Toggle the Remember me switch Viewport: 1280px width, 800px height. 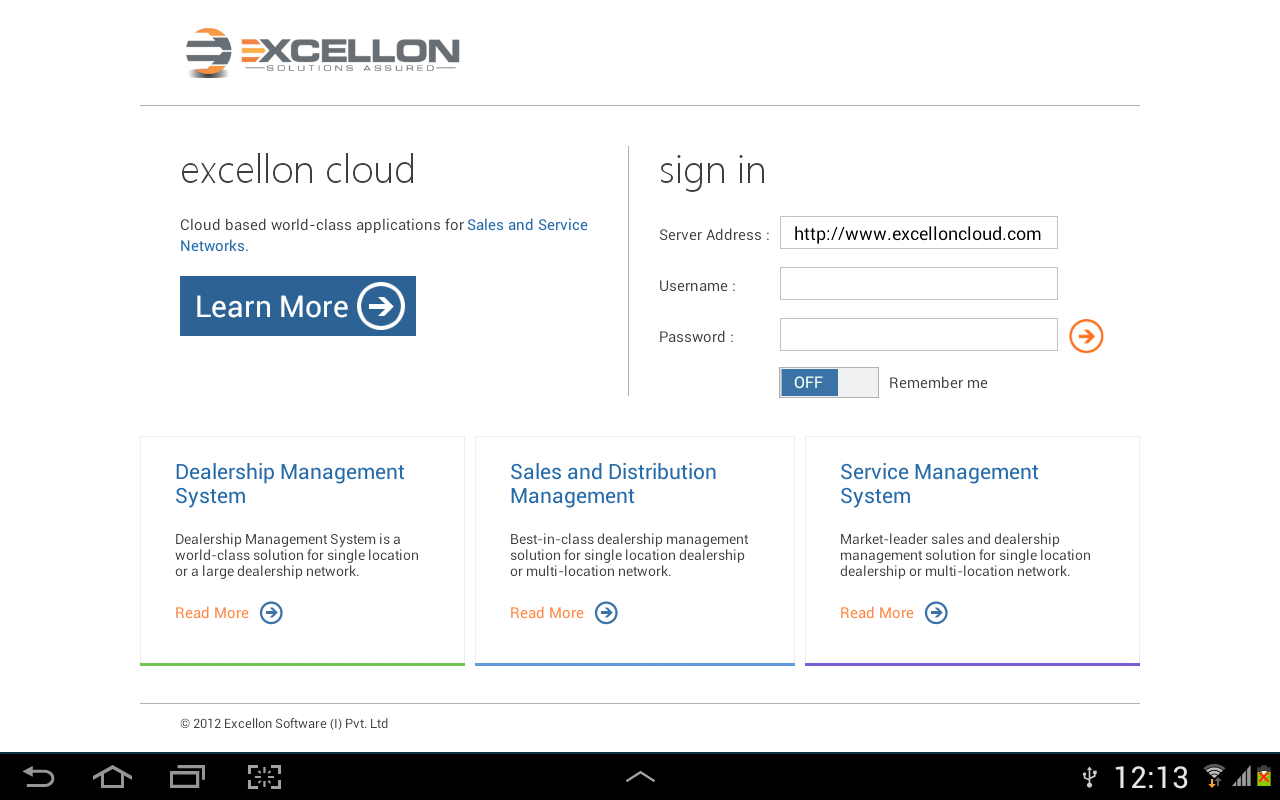pyautogui.click(x=829, y=383)
